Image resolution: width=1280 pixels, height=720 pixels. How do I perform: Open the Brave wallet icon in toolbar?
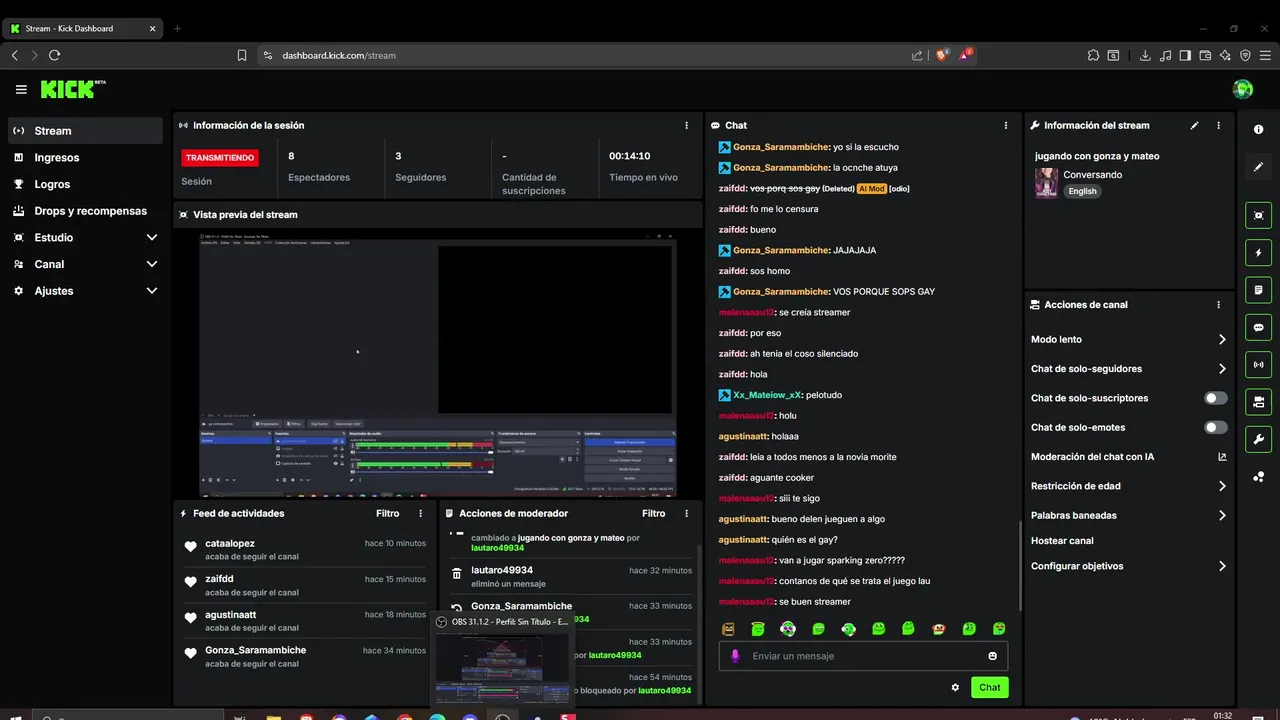coord(1205,55)
